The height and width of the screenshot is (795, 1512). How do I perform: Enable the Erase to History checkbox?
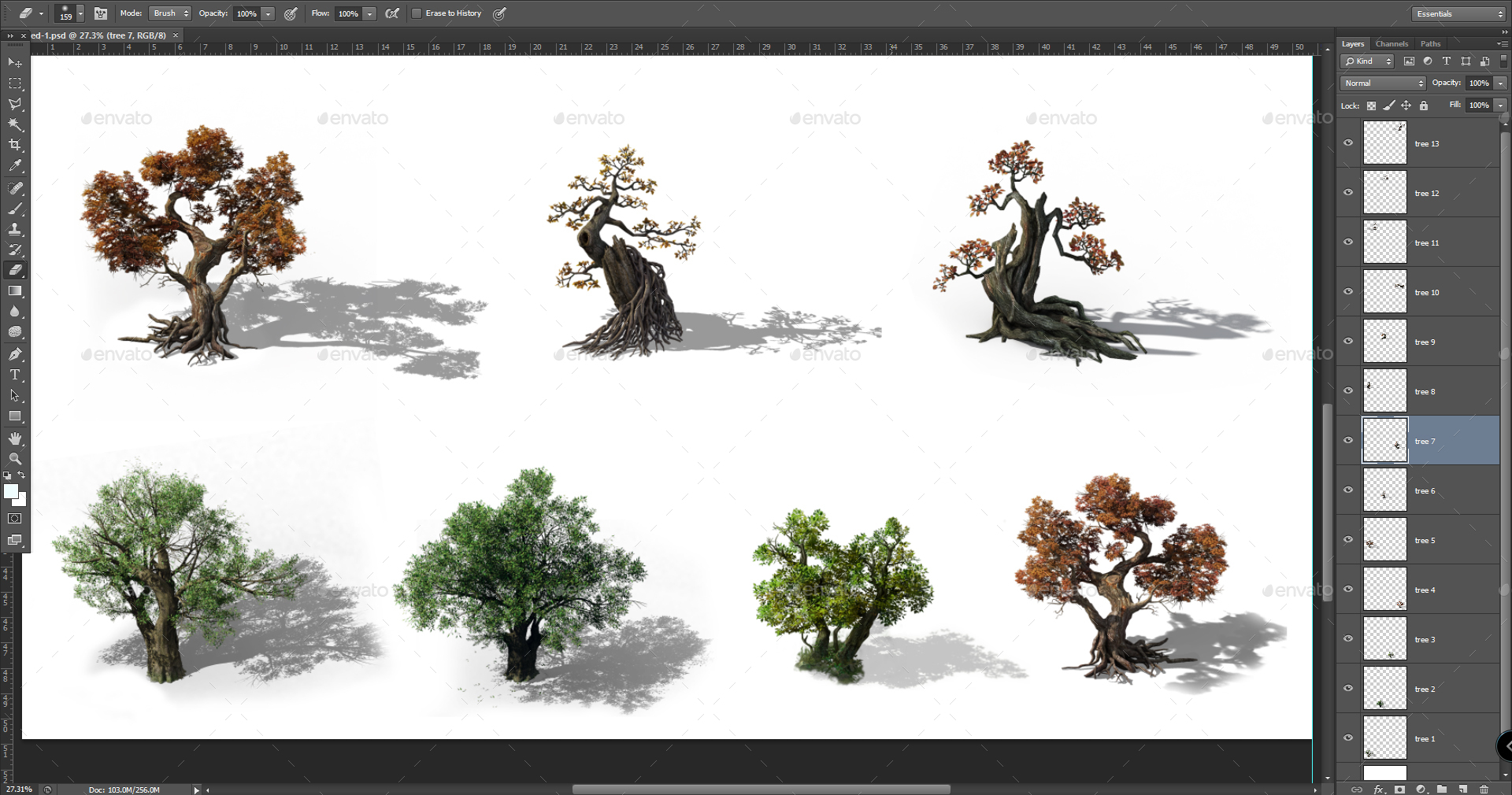coord(417,13)
